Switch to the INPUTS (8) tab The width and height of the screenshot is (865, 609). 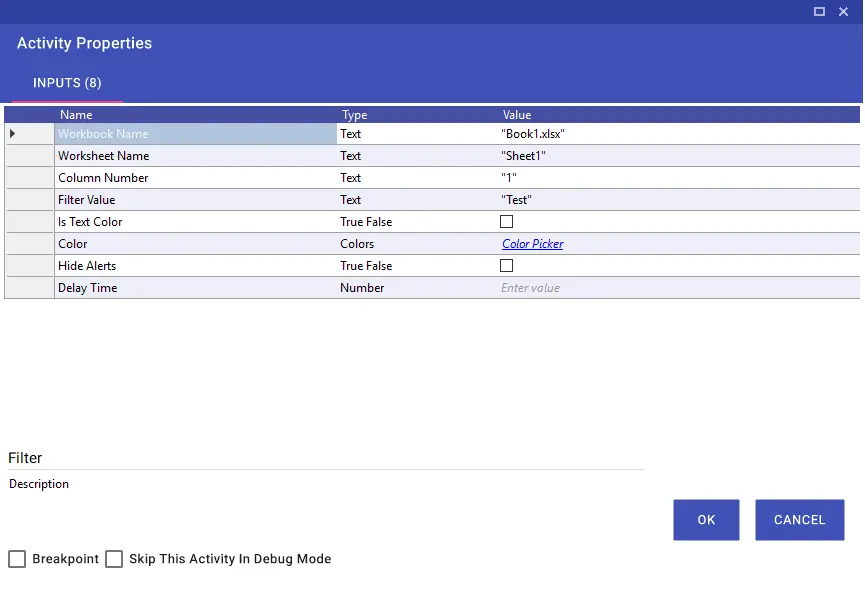(x=67, y=83)
